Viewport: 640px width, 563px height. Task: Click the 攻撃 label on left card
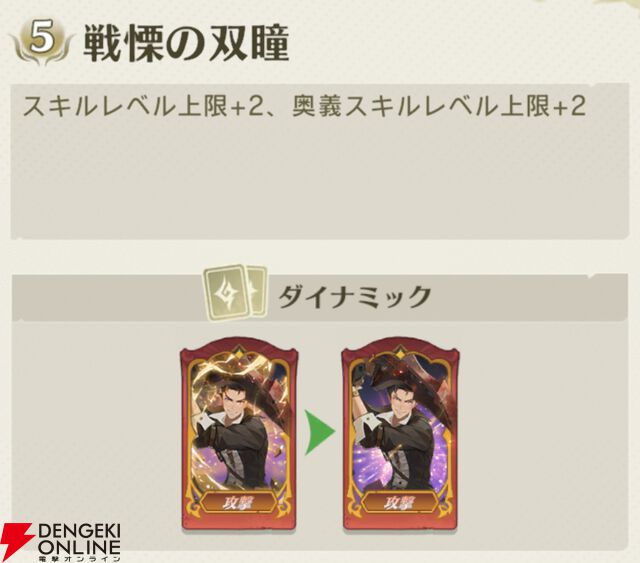click(x=239, y=503)
